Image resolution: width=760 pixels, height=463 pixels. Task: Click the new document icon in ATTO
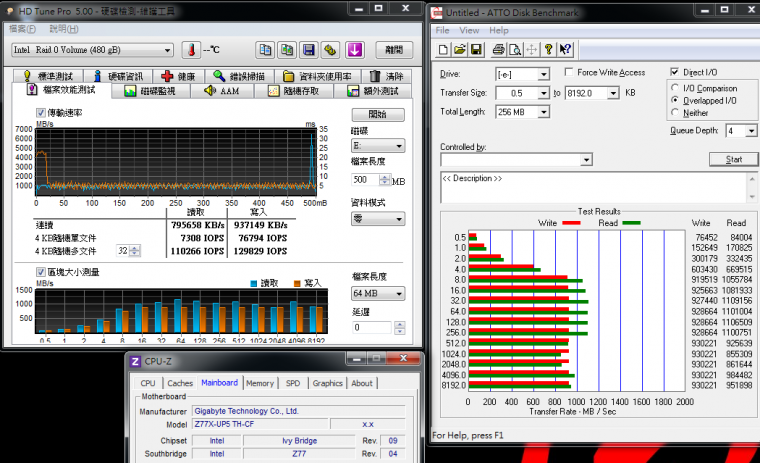tap(443, 49)
